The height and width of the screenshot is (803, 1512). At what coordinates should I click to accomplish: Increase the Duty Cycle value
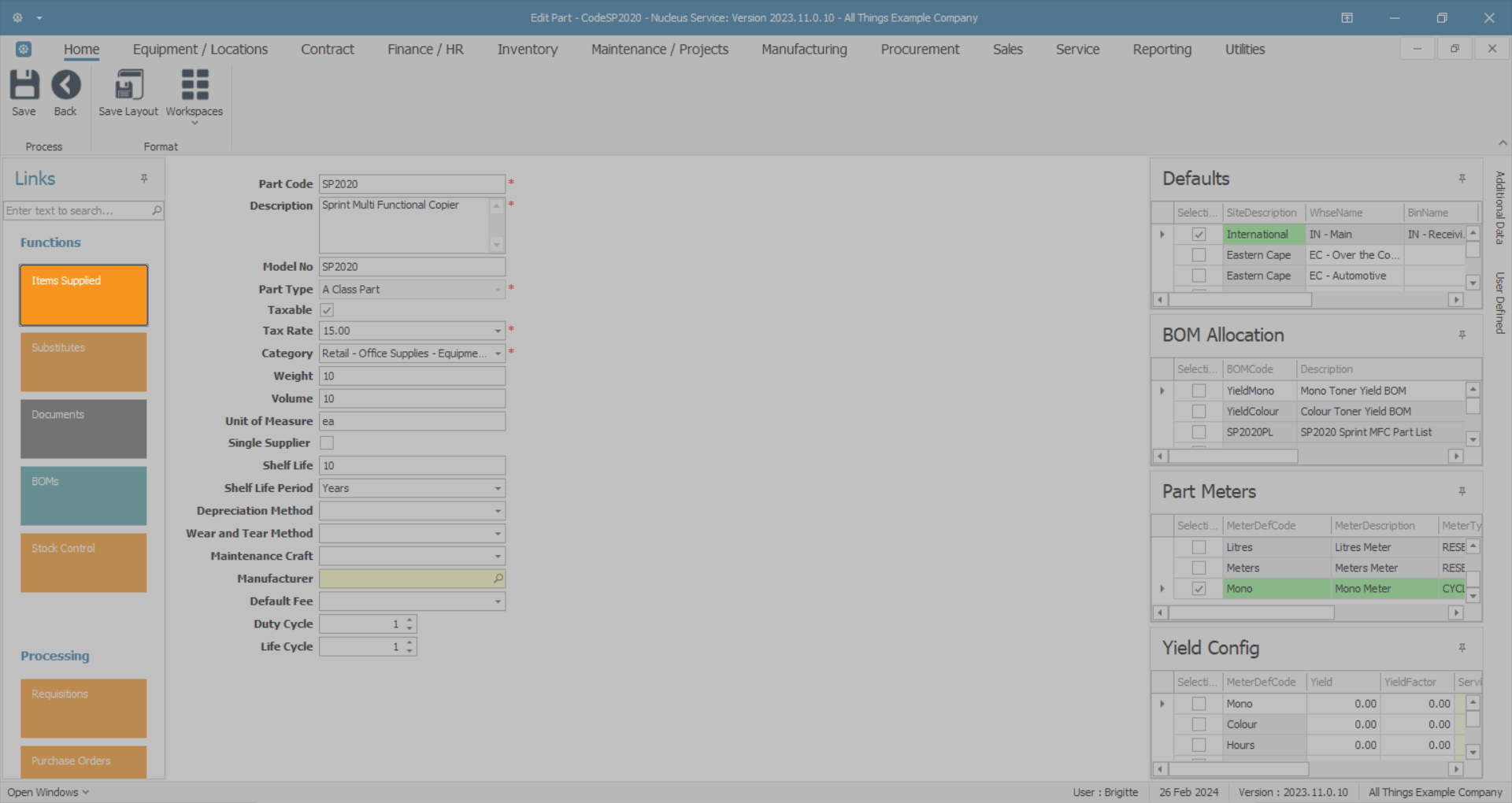pyautogui.click(x=409, y=620)
